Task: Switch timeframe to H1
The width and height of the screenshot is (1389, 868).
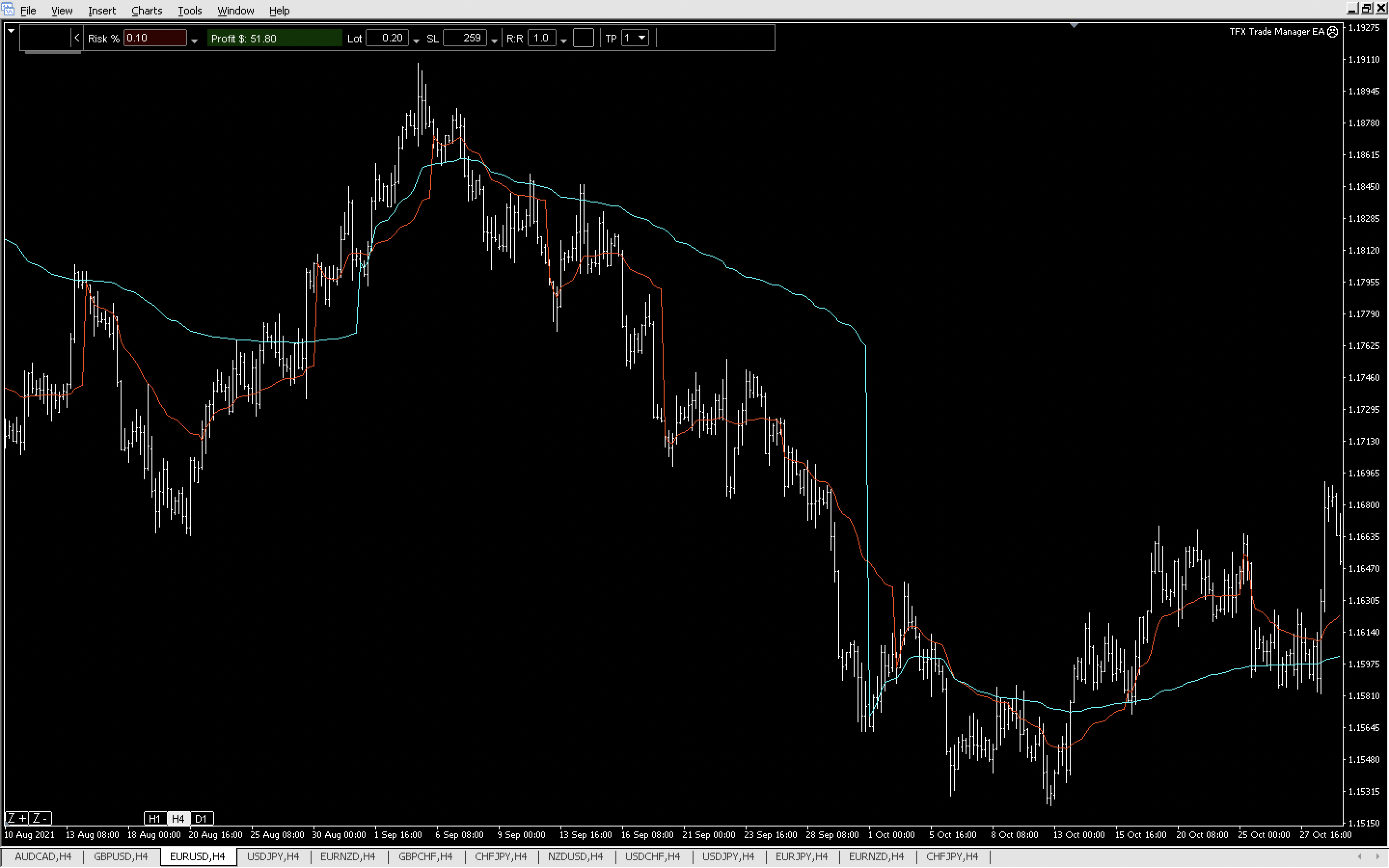Action: (x=154, y=819)
